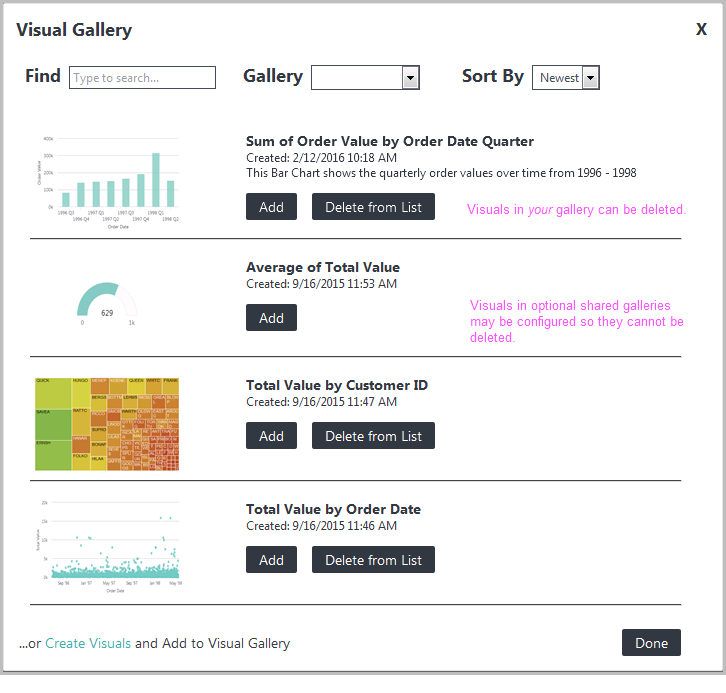This screenshot has width=726, height=693.
Task: Delete Total Value by Customer ID from list
Action: coord(373,436)
